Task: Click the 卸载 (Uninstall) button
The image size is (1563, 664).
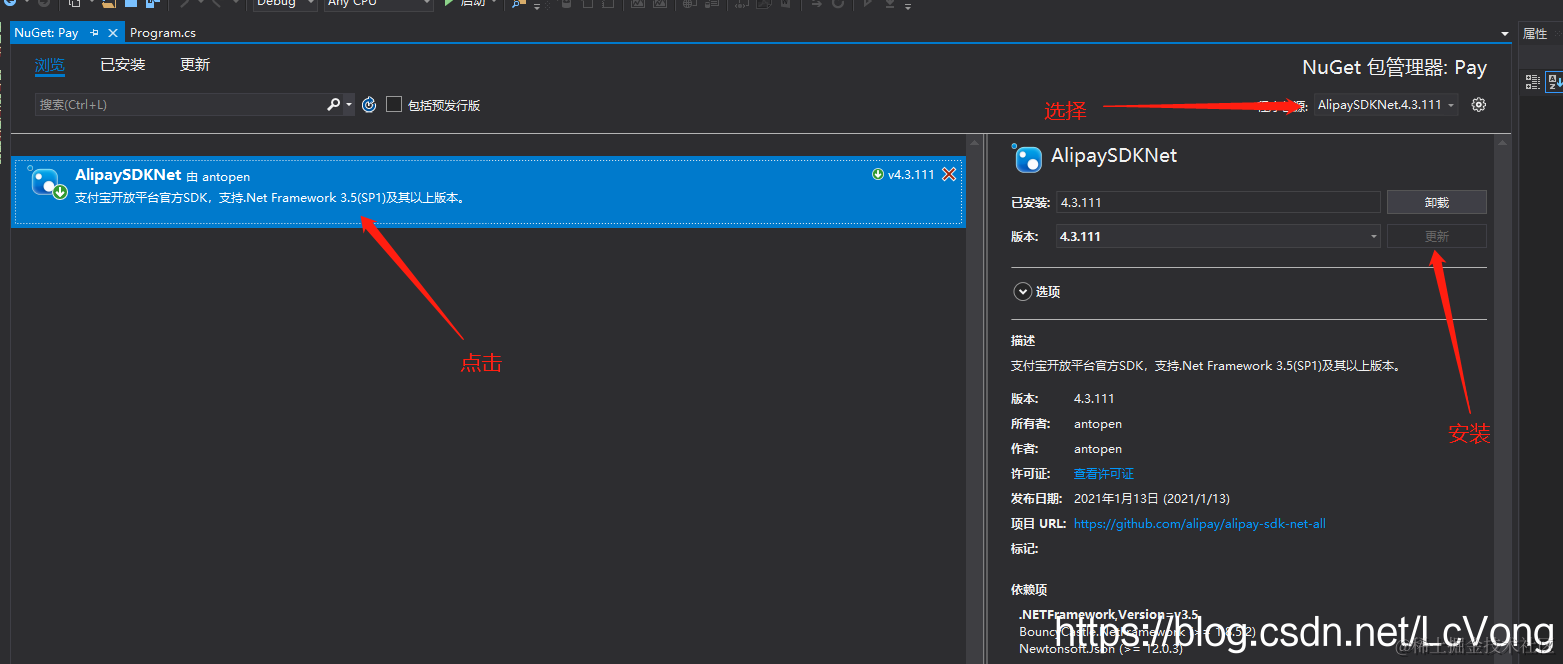Action: 1436,202
